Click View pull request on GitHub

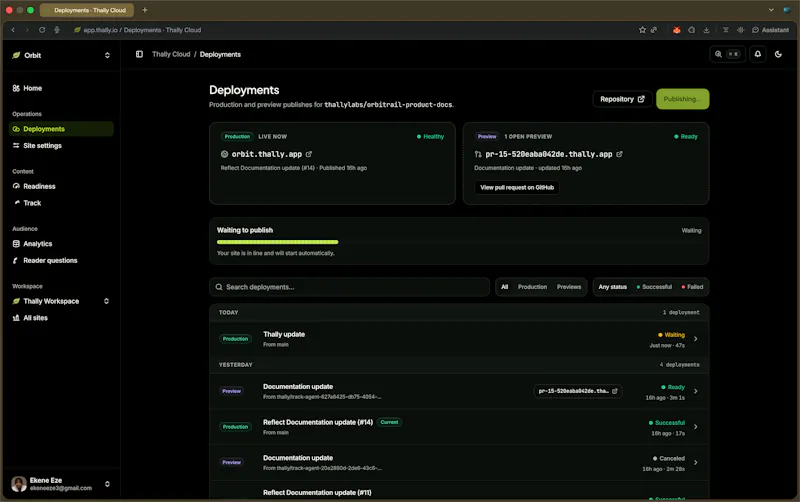517,187
